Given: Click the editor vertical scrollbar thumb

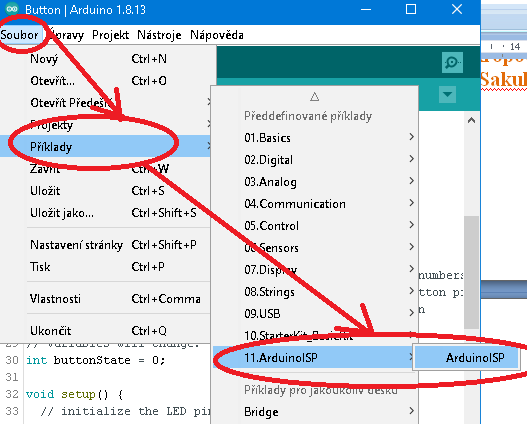Looking at the screenshot, I should (x=471, y=272).
